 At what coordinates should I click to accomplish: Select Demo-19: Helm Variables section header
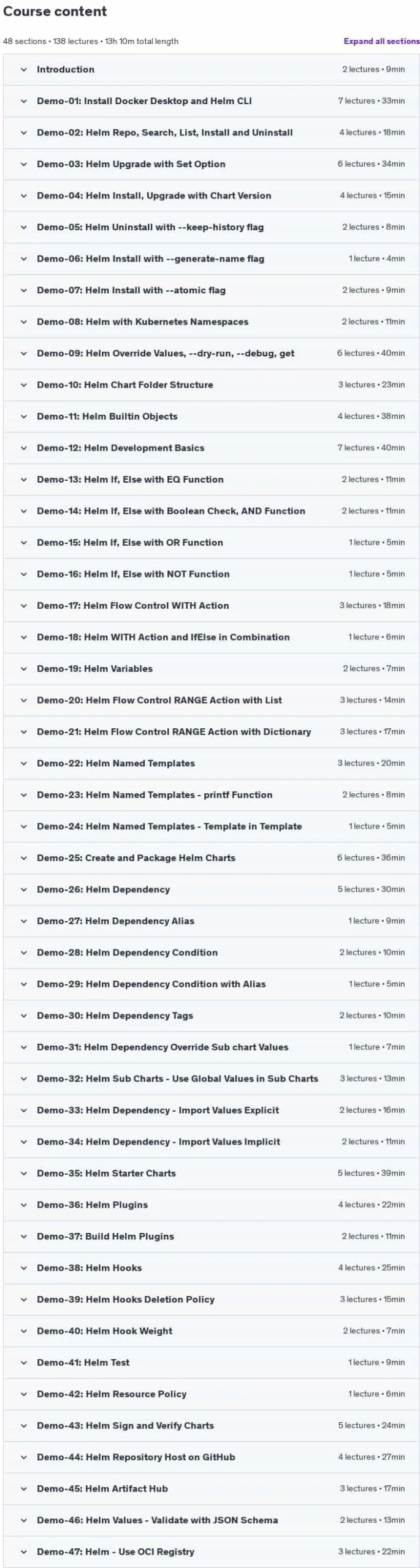(x=212, y=669)
